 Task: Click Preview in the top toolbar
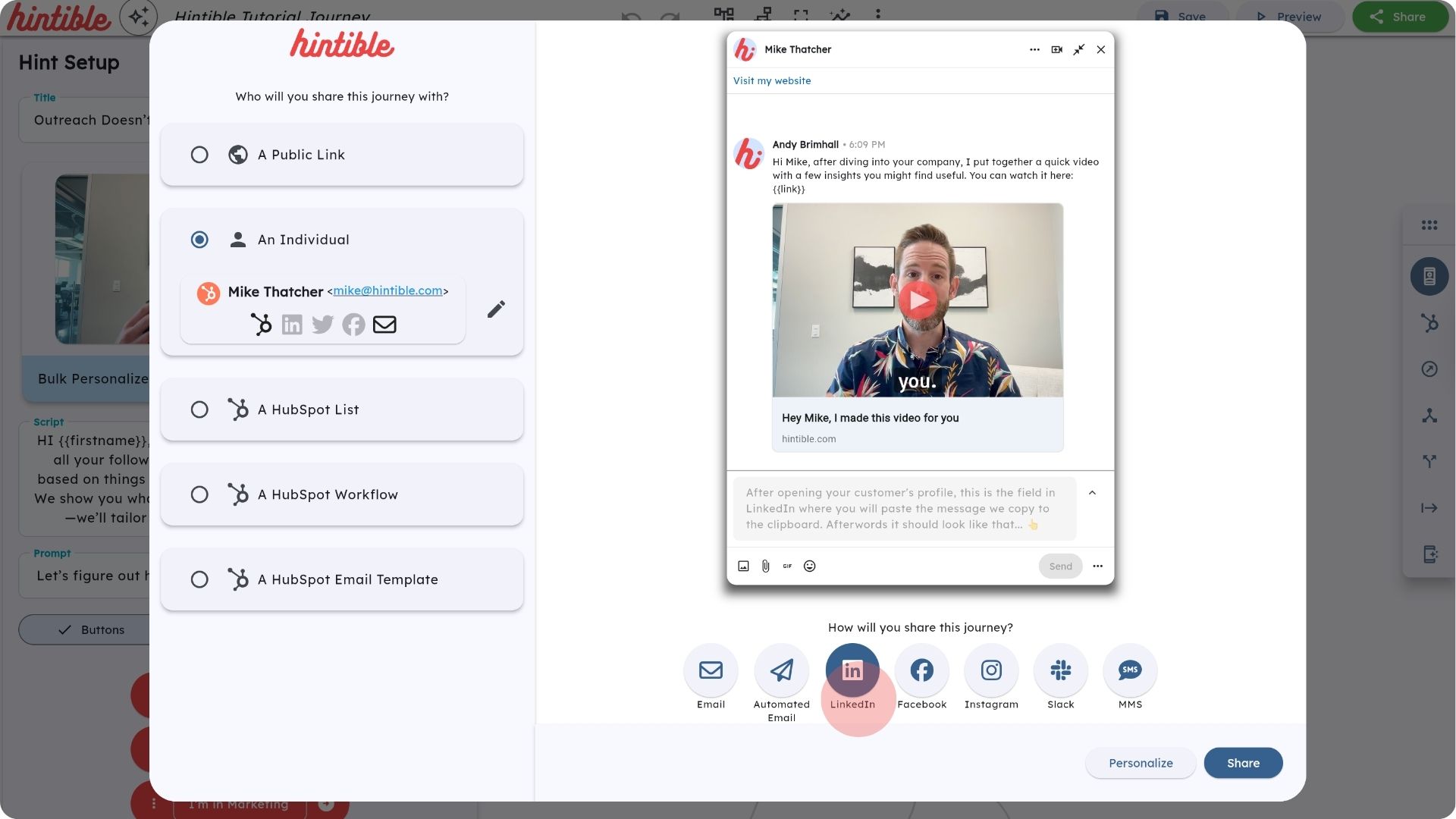tap(1289, 17)
